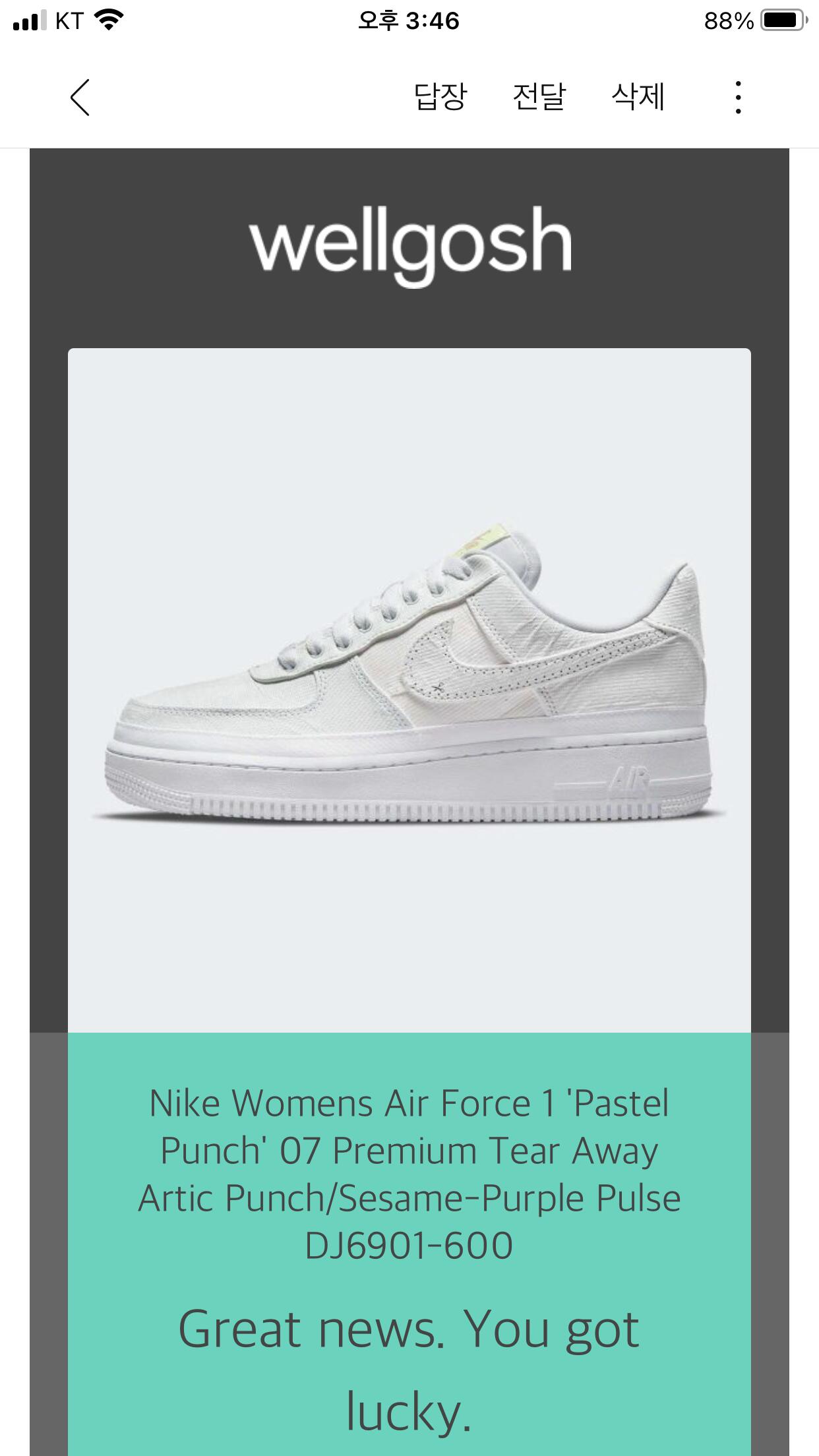Open the three-dot more options menu
The height and width of the screenshot is (1456, 819).
(x=738, y=98)
